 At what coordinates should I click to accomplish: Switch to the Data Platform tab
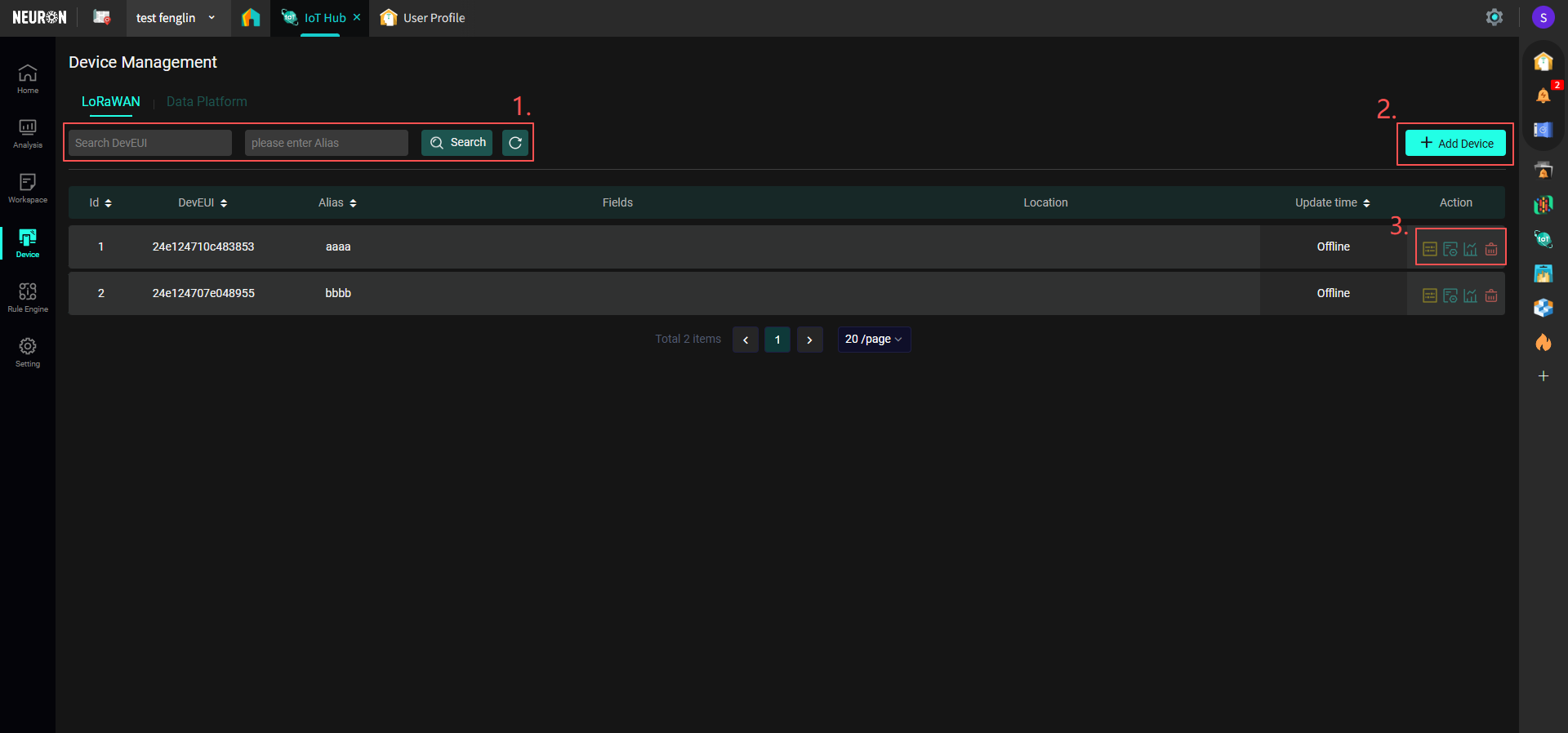(x=207, y=102)
